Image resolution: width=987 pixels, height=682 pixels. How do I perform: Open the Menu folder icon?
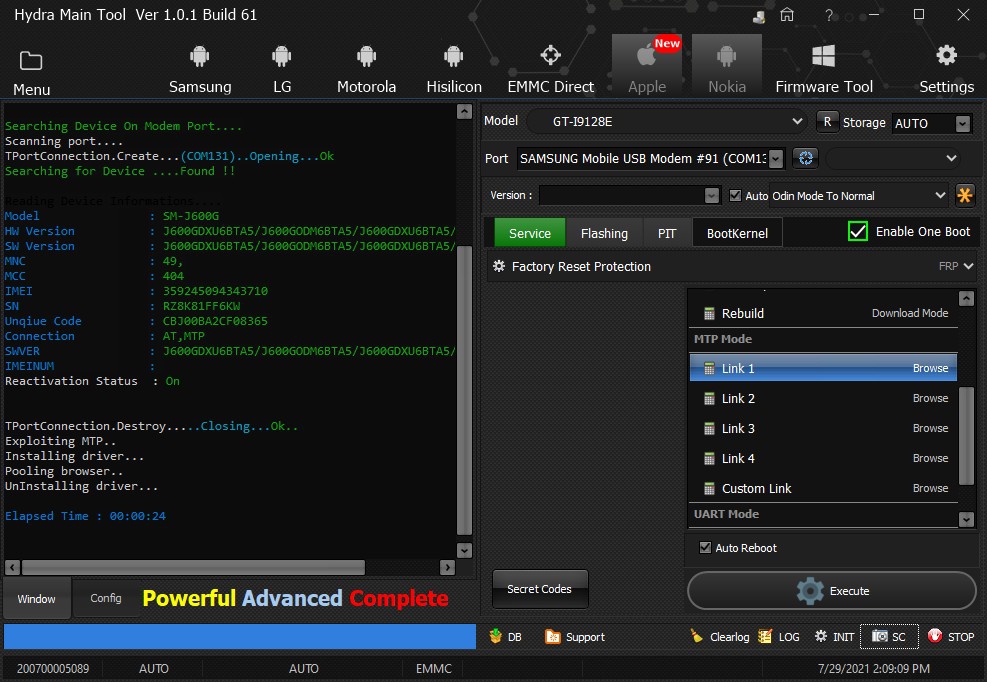point(31,61)
